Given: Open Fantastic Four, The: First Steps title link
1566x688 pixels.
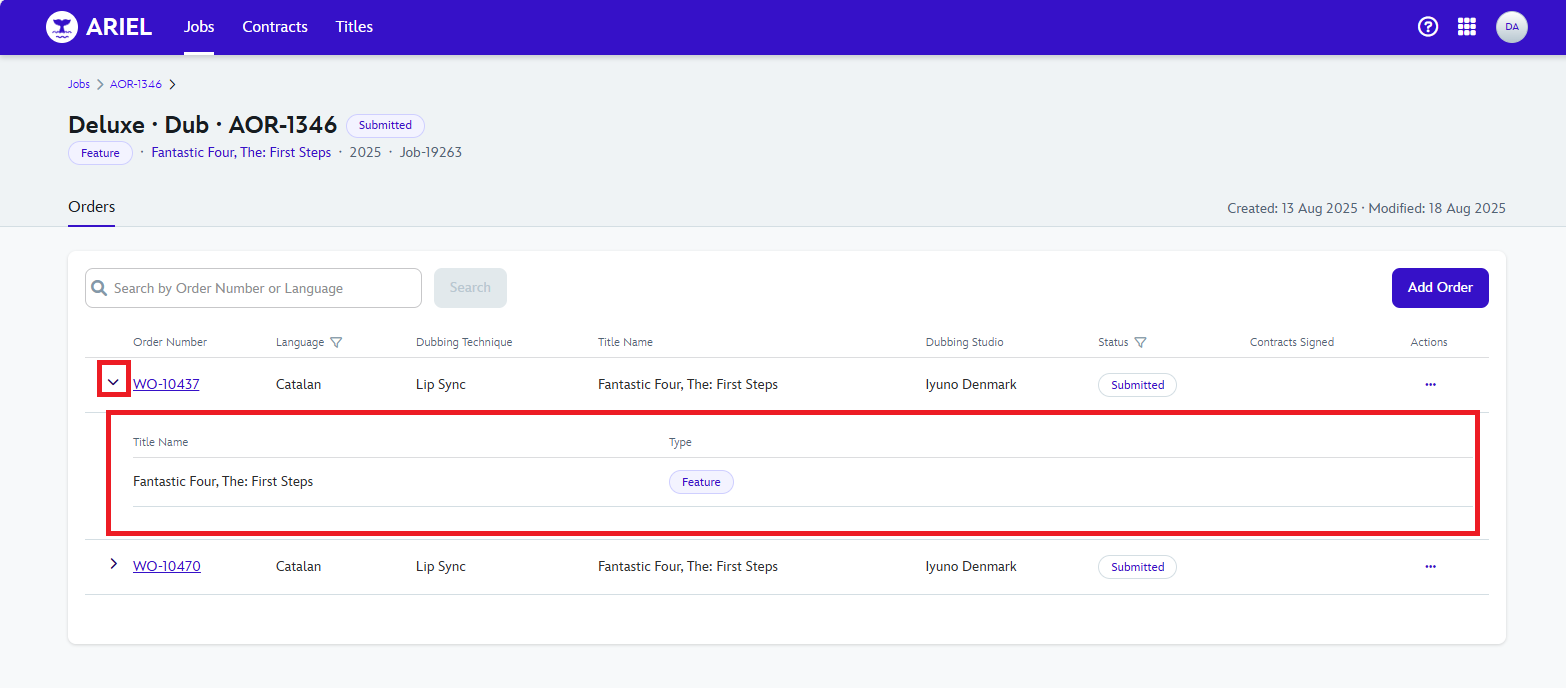Looking at the screenshot, I should [241, 152].
